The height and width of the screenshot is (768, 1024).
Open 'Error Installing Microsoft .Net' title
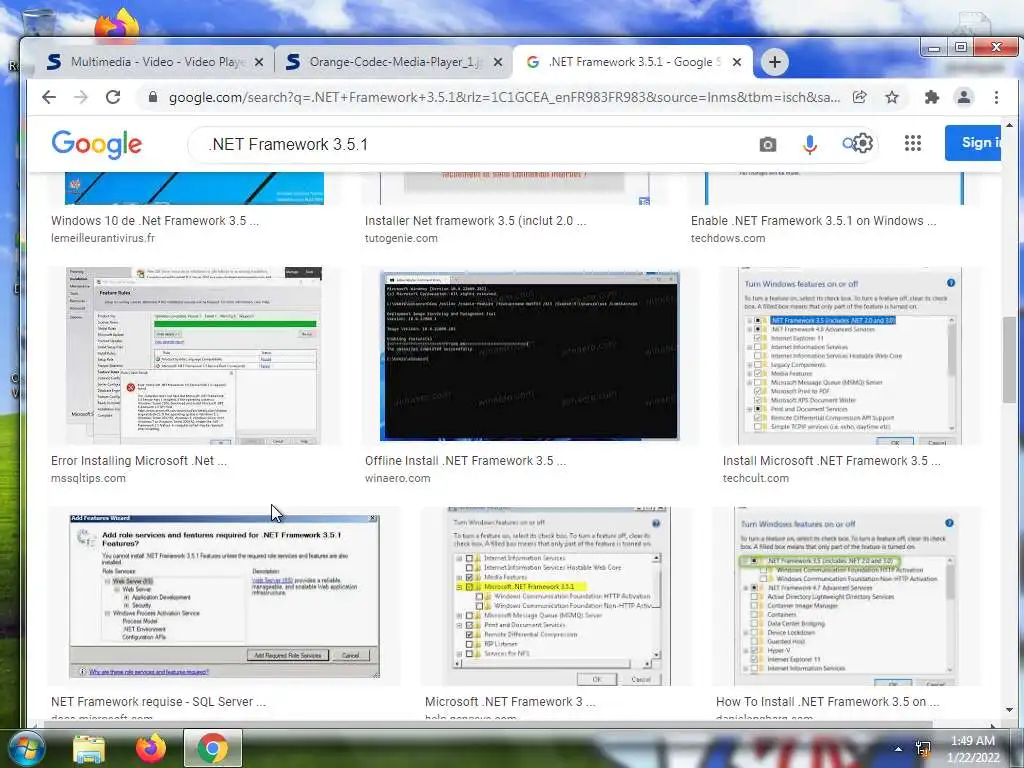[x=138, y=460]
